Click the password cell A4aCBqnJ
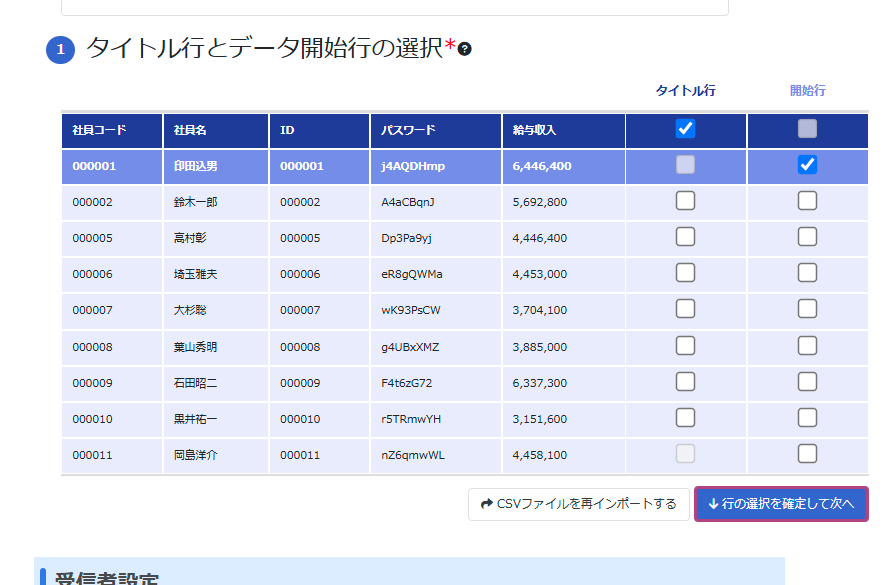 (408, 202)
